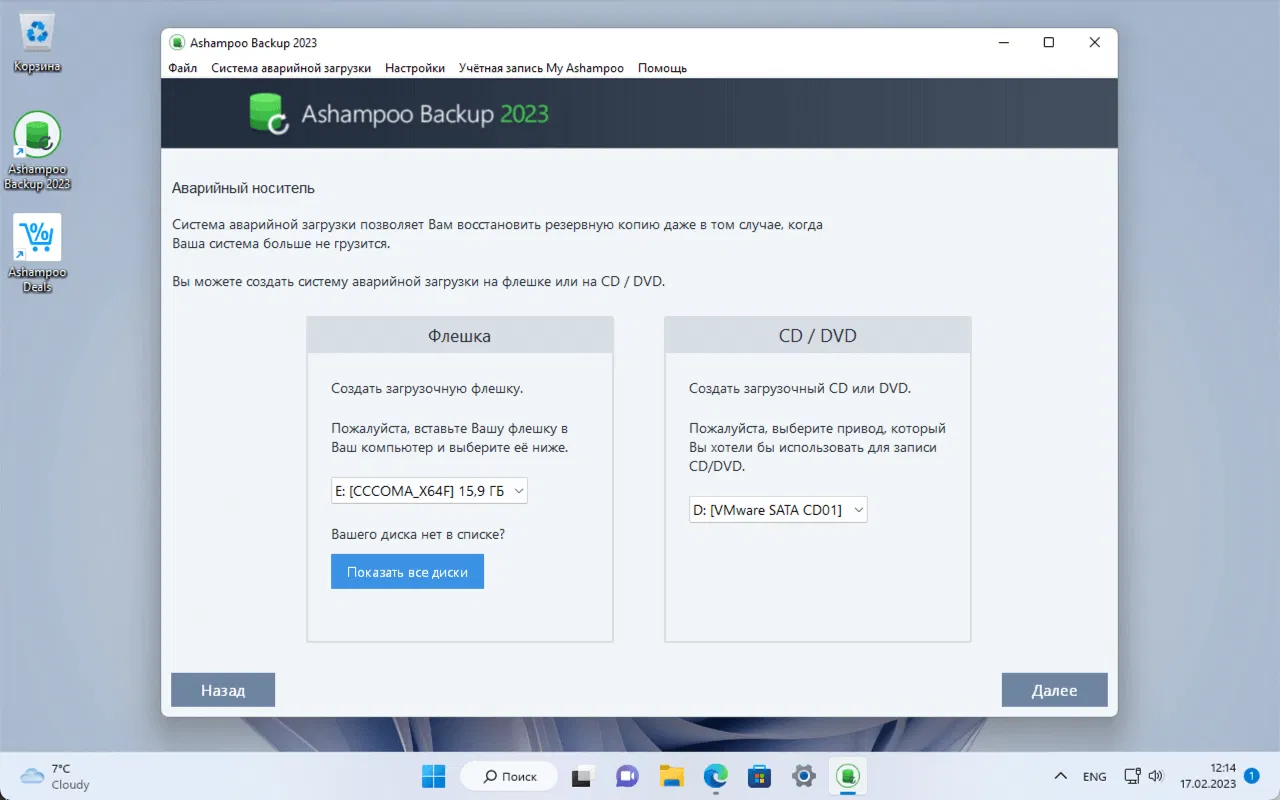Click ENG language indicator

click(x=1094, y=777)
